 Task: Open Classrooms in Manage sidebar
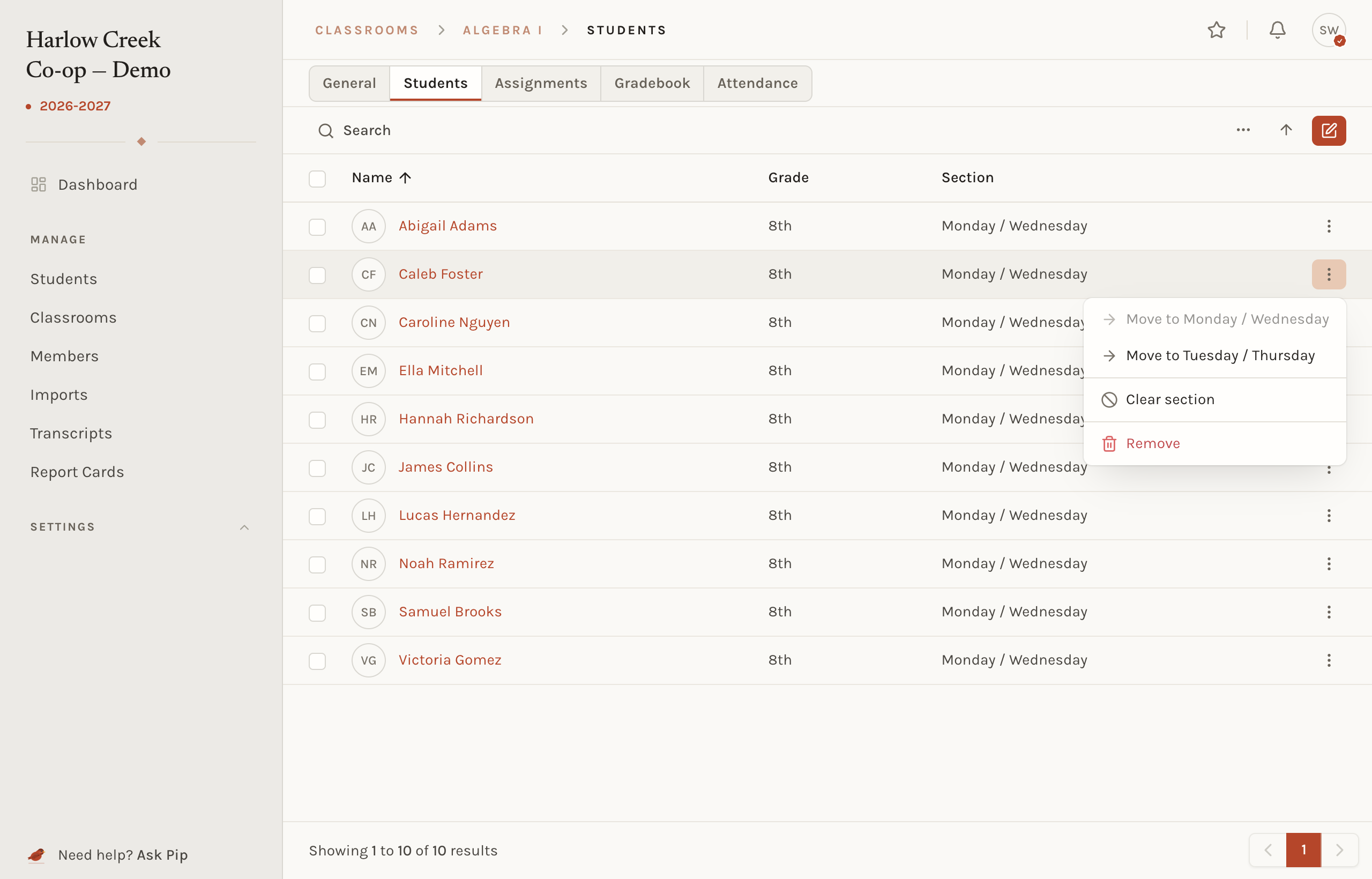click(73, 317)
